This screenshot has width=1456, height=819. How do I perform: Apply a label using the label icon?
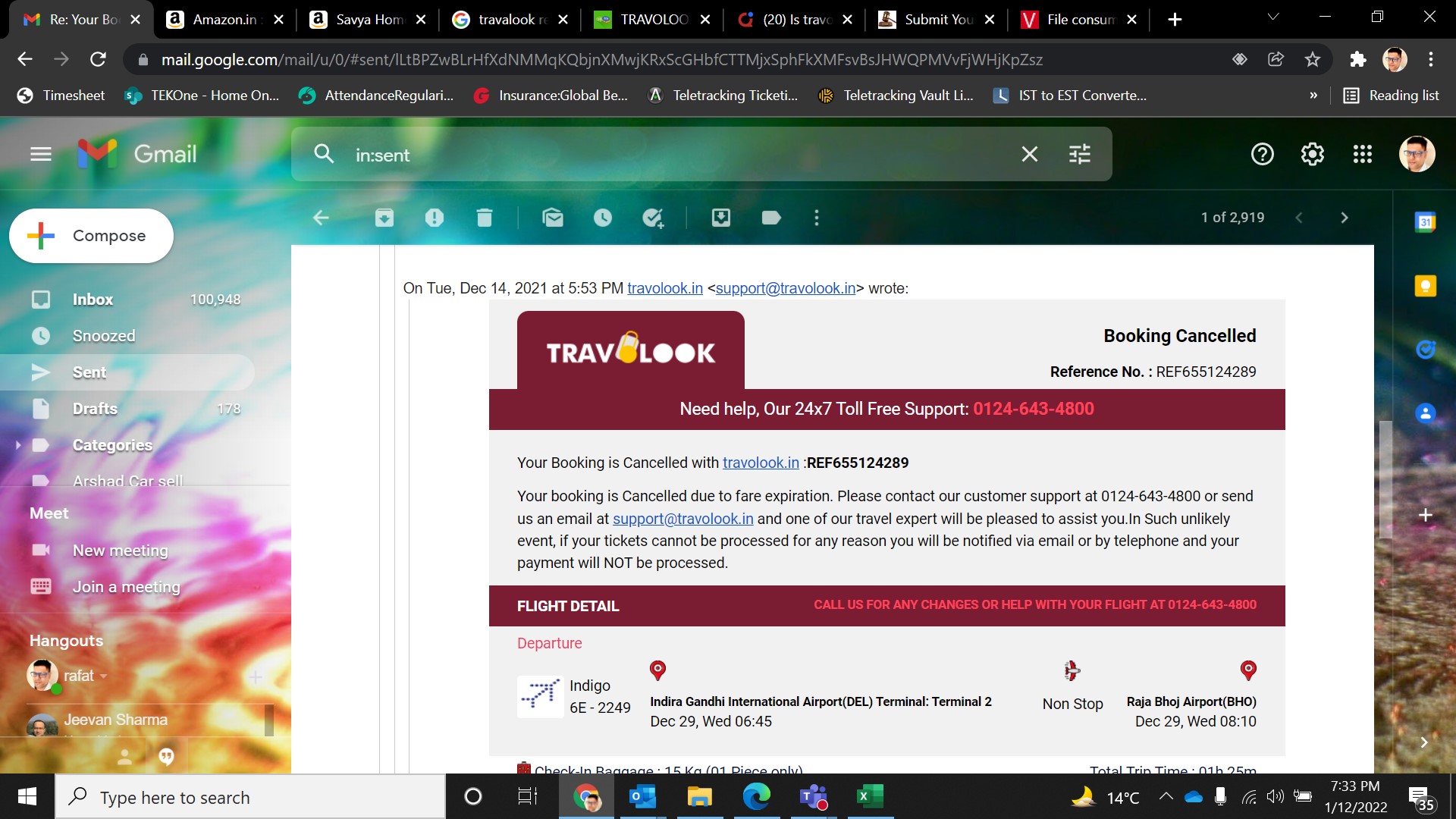771,218
